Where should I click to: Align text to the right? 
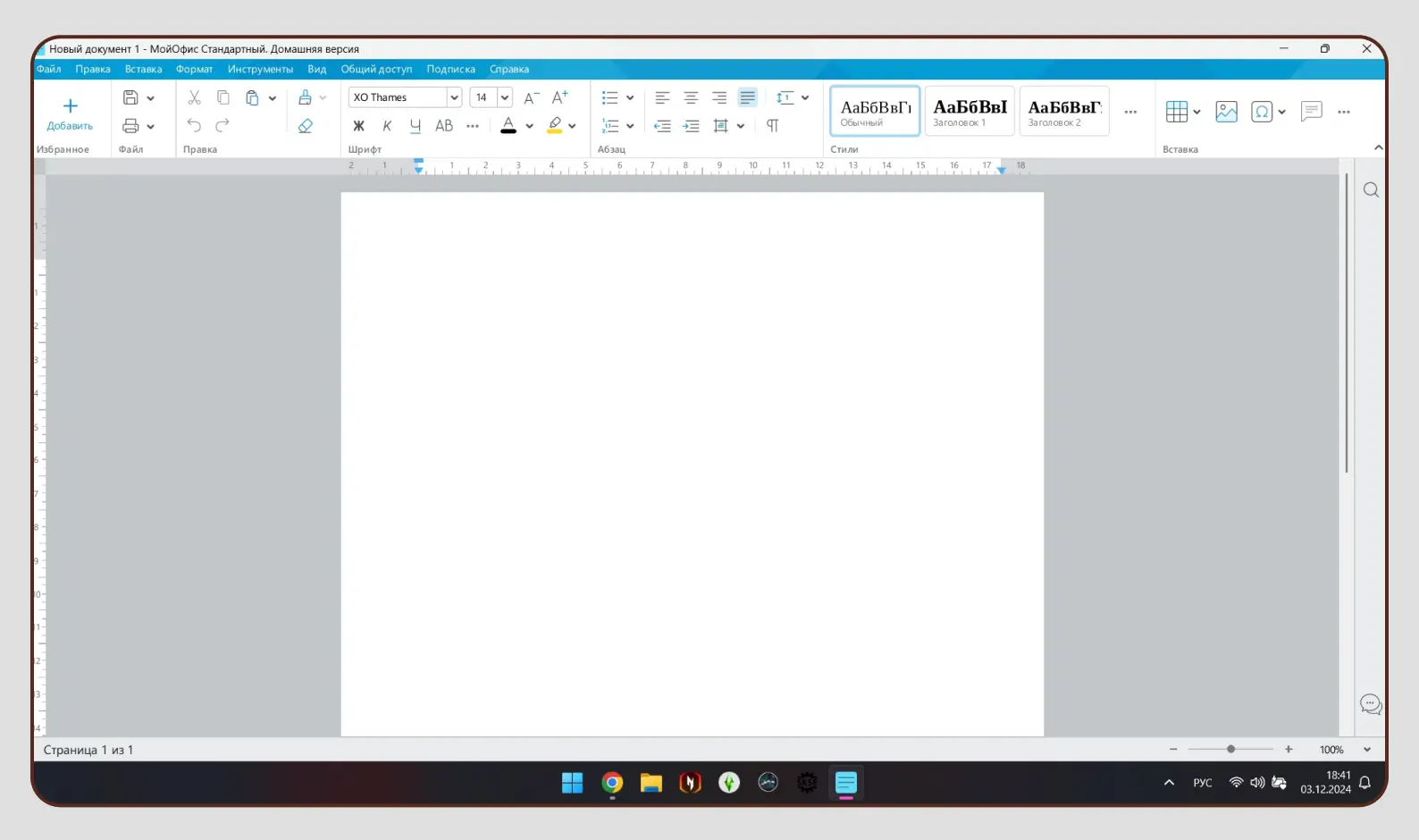click(x=719, y=97)
